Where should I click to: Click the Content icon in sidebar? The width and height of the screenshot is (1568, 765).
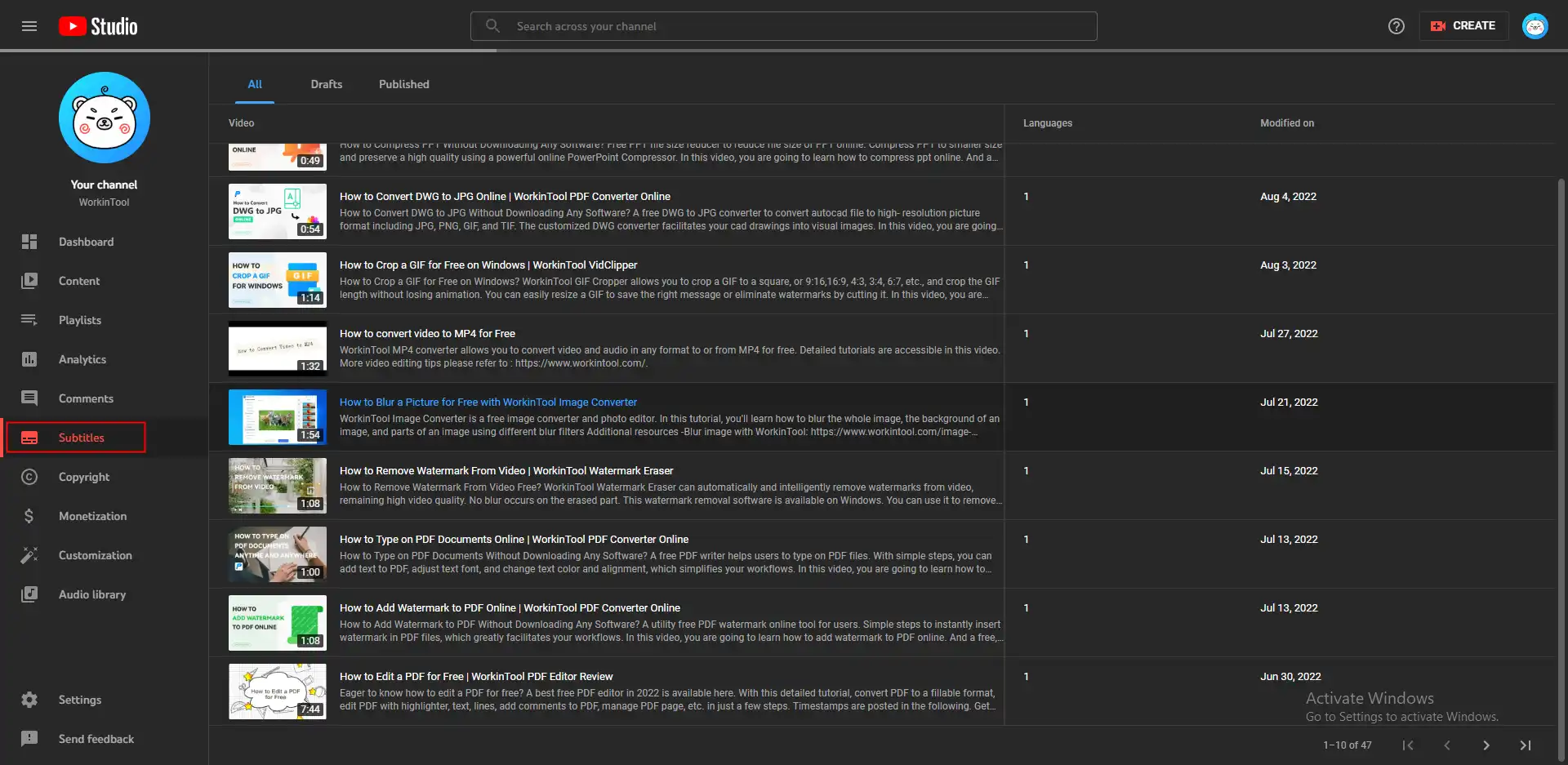[x=29, y=281]
